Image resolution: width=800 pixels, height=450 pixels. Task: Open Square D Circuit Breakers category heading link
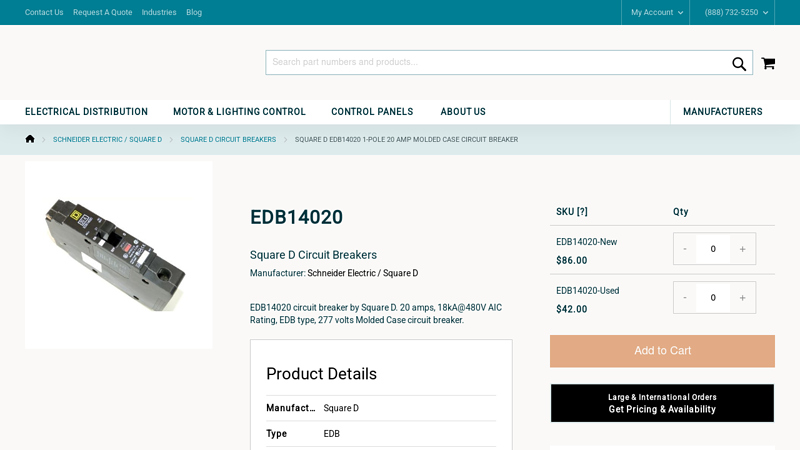[313, 255]
